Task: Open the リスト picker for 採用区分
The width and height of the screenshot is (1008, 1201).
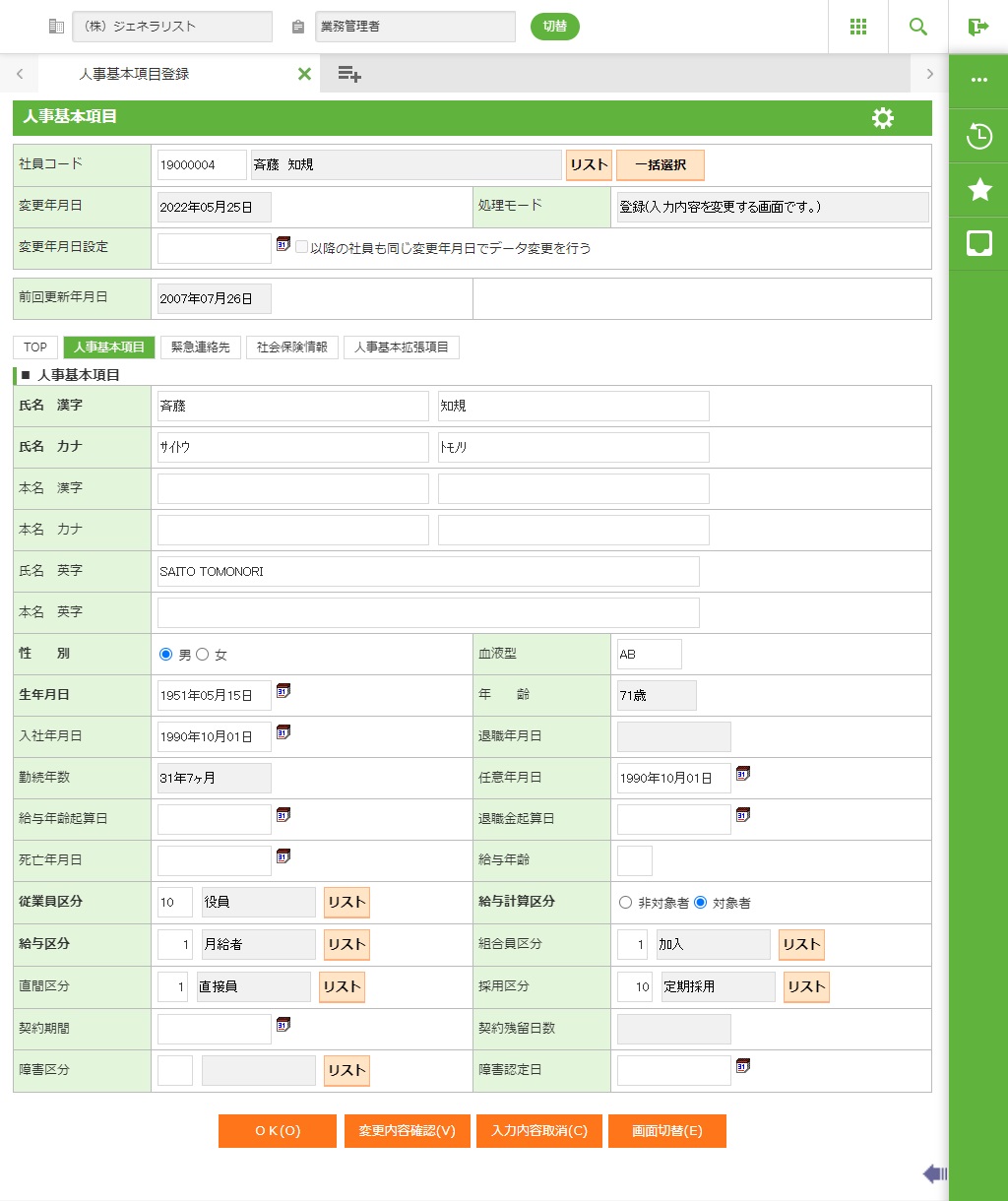Action: (806, 986)
